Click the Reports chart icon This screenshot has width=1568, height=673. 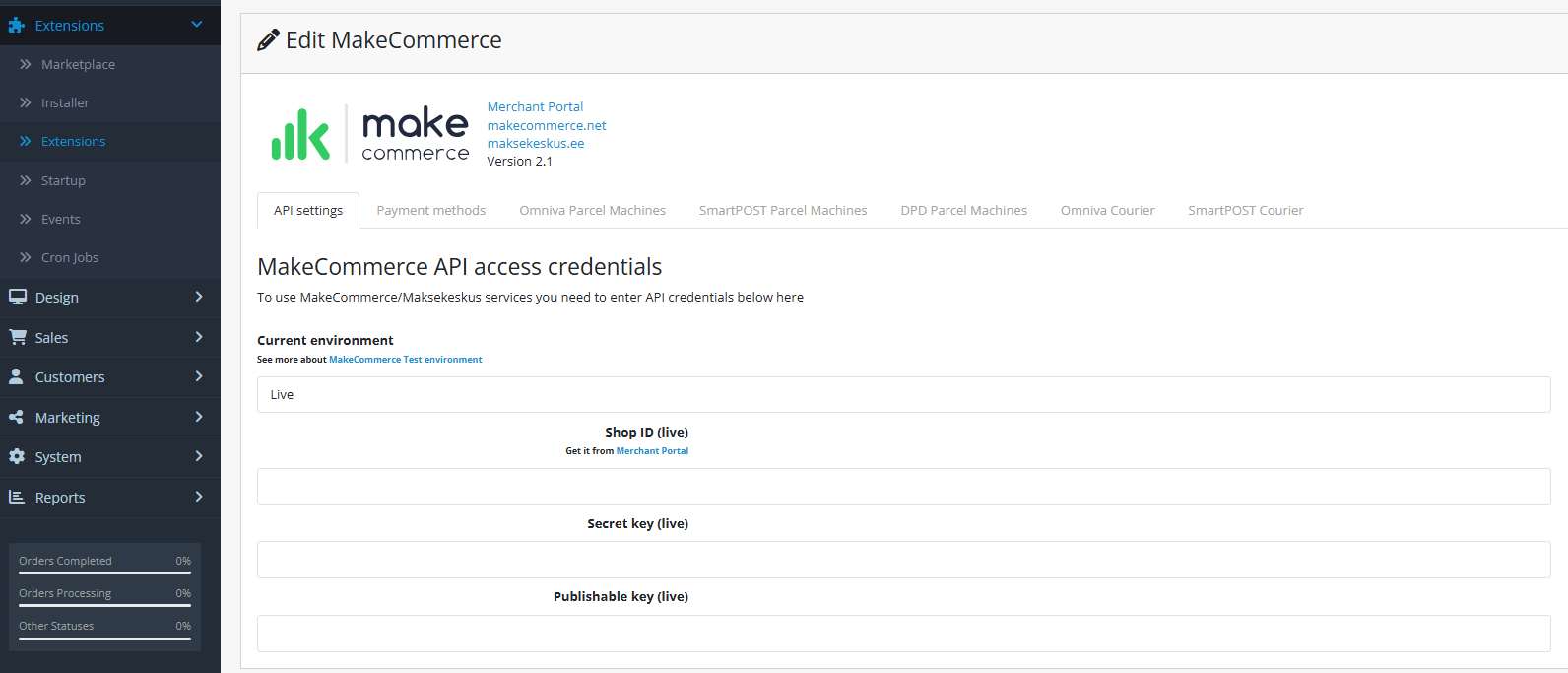(x=17, y=497)
